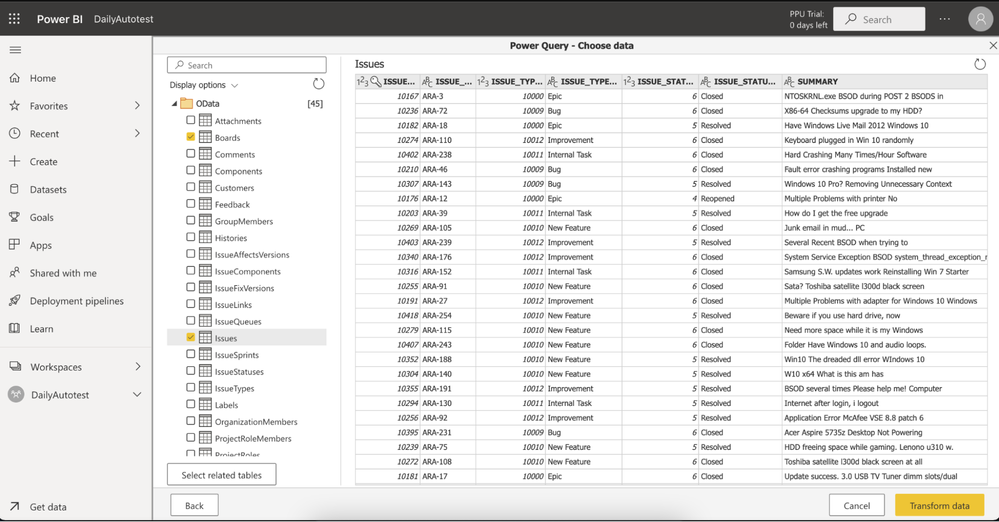
Task: Expand the DailyAutotest workspace chevron
Action: (137, 395)
